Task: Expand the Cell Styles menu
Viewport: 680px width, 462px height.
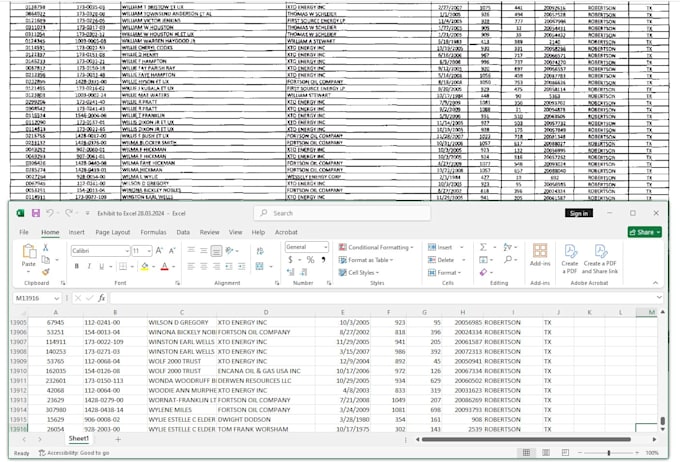Action: (x=358, y=272)
